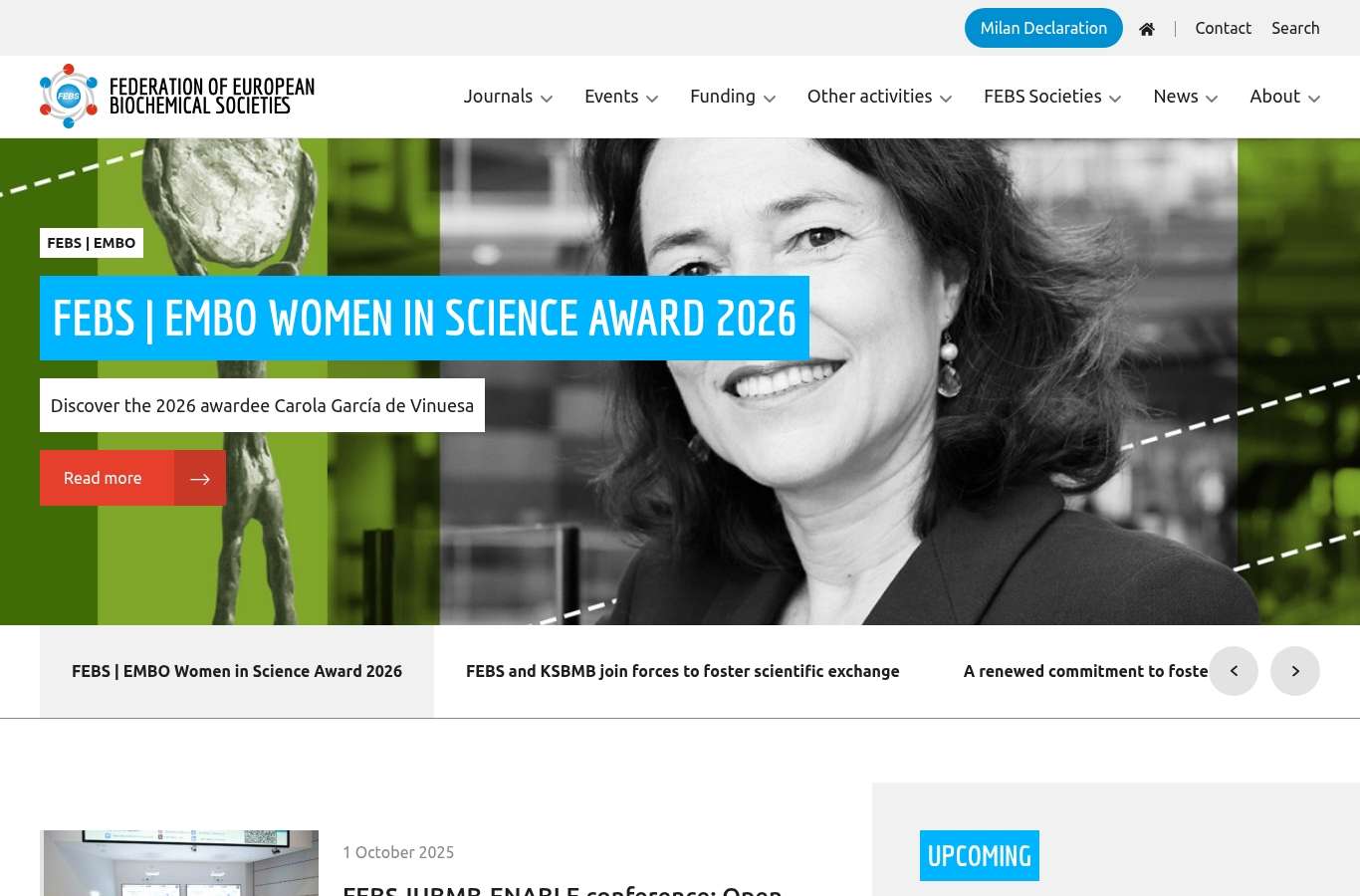Open the News dropdown menu
Screen dimensions: 1360x896
1185,97
